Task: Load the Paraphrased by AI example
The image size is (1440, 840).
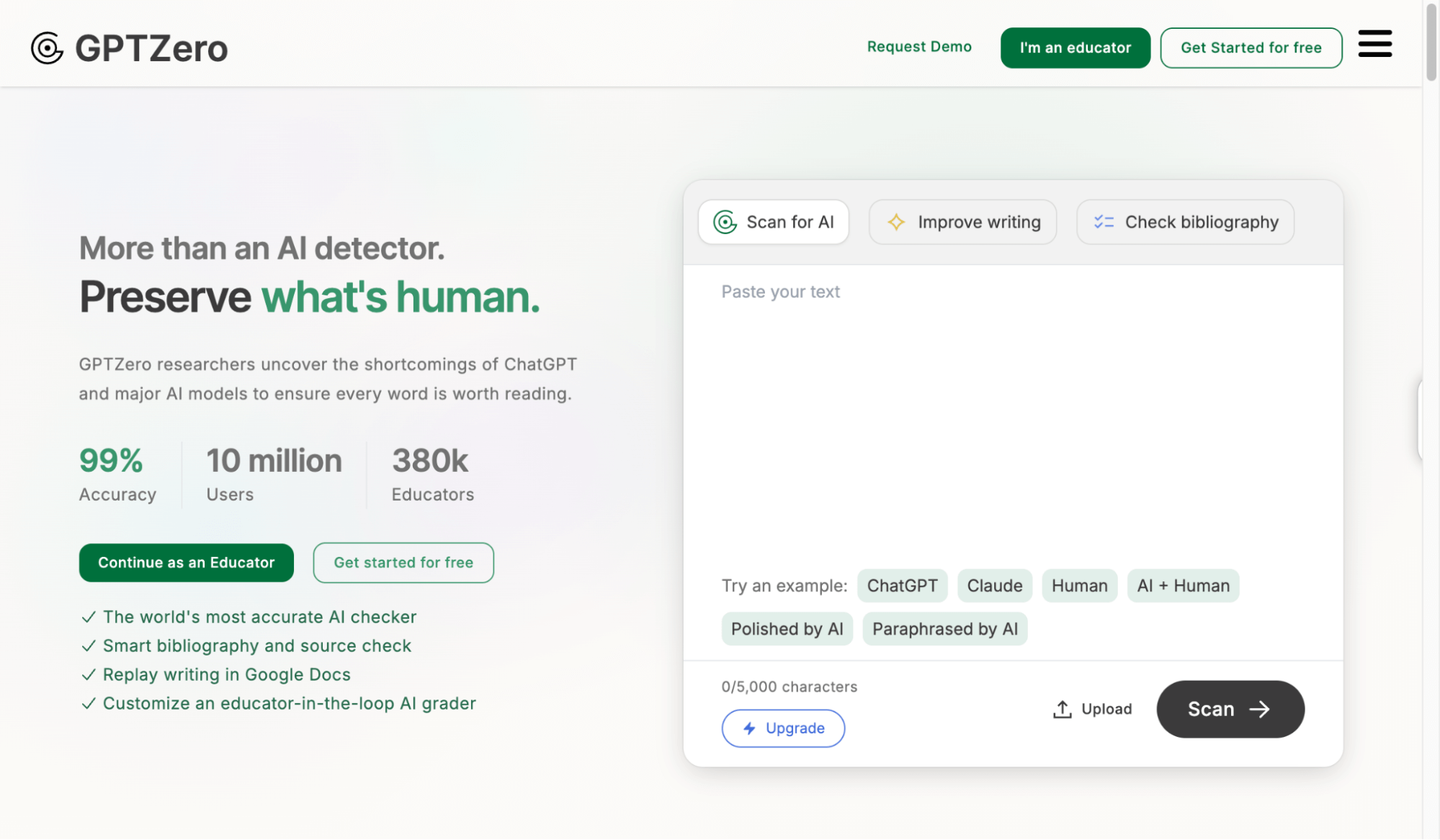Action: [x=945, y=629]
